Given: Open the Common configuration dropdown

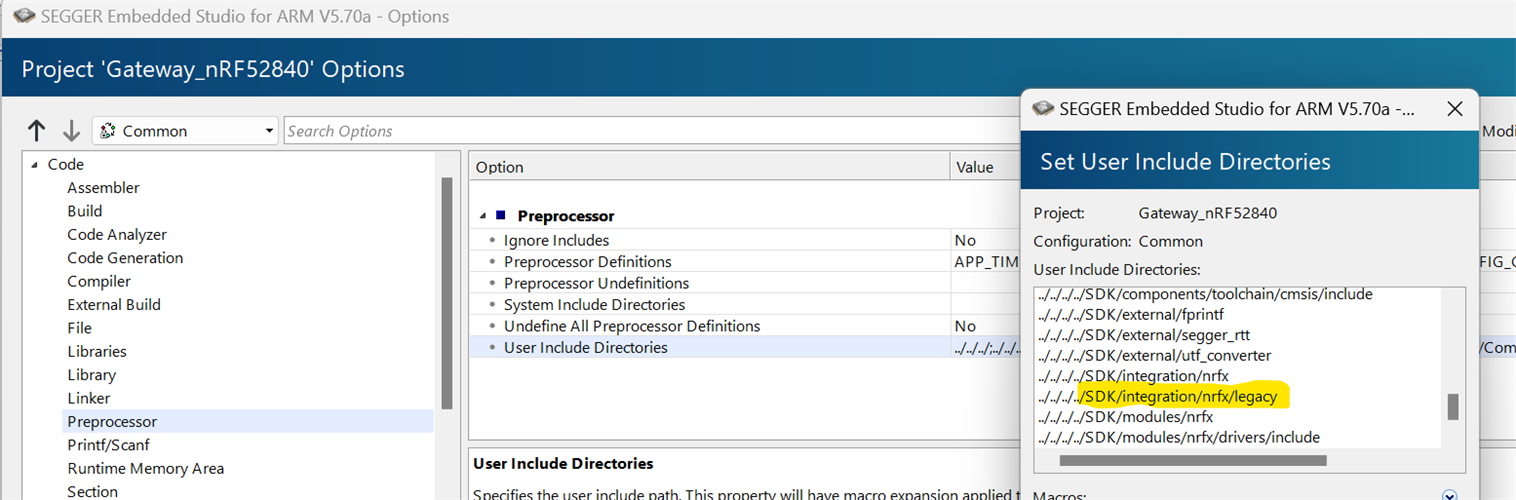Looking at the screenshot, I should (x=186, y=131).
